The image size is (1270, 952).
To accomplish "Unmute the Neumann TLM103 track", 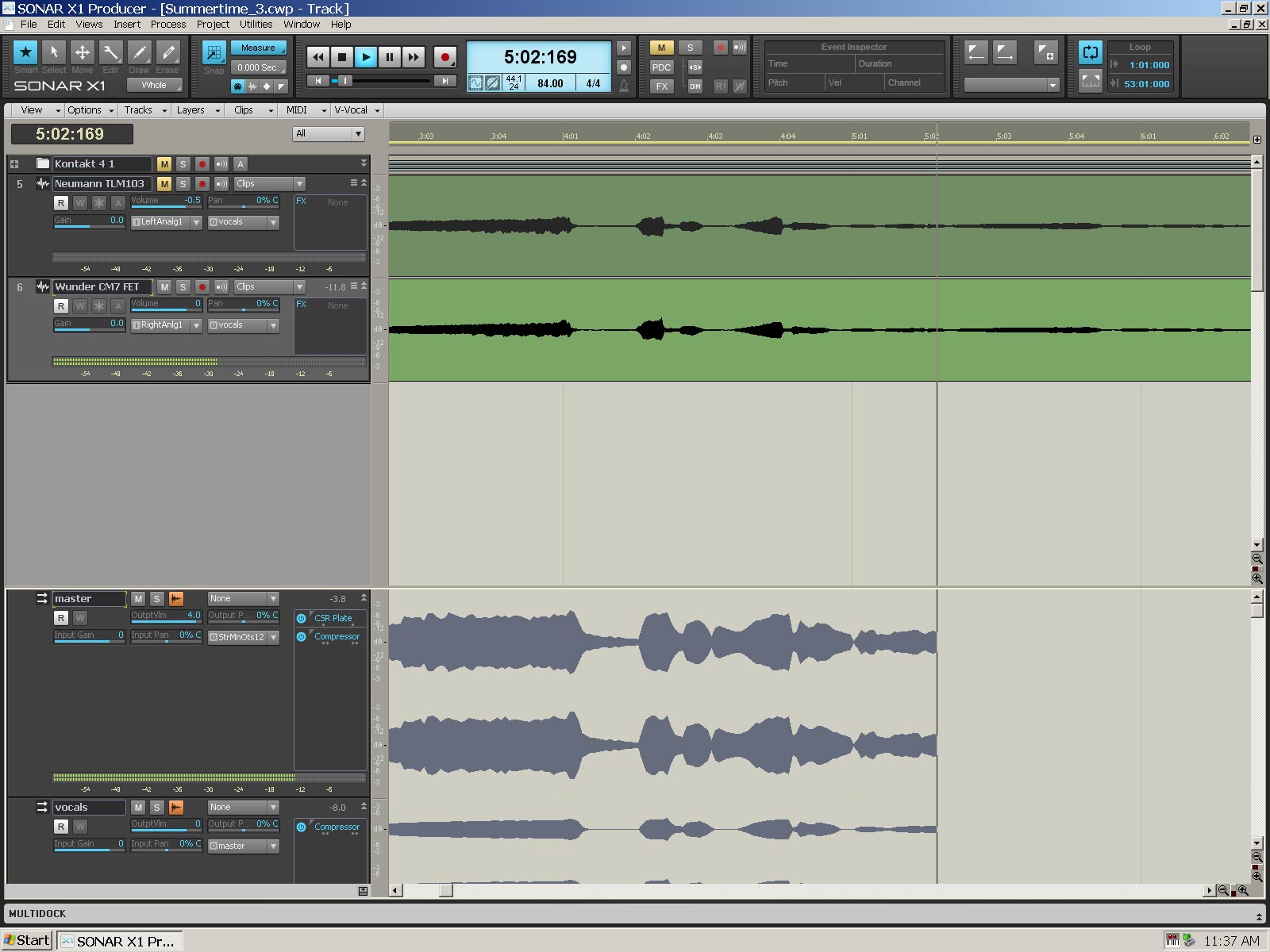I will pos(164,184).
